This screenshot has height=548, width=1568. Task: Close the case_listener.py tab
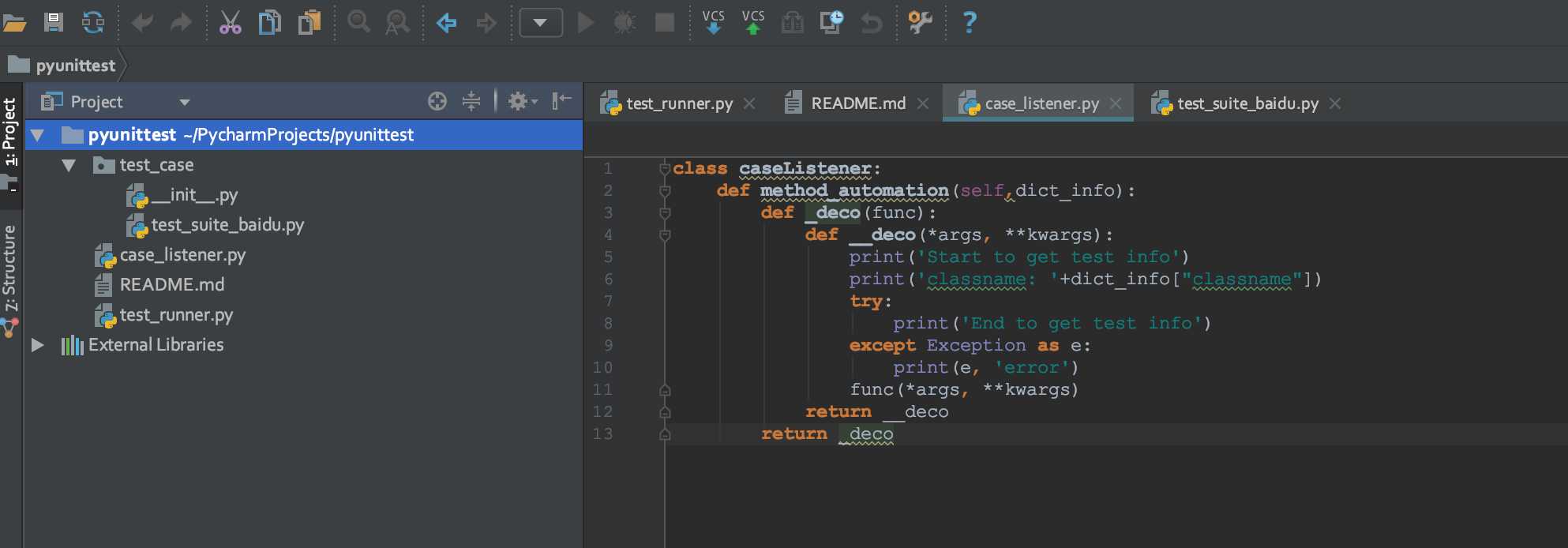(x=1116, y=103)
